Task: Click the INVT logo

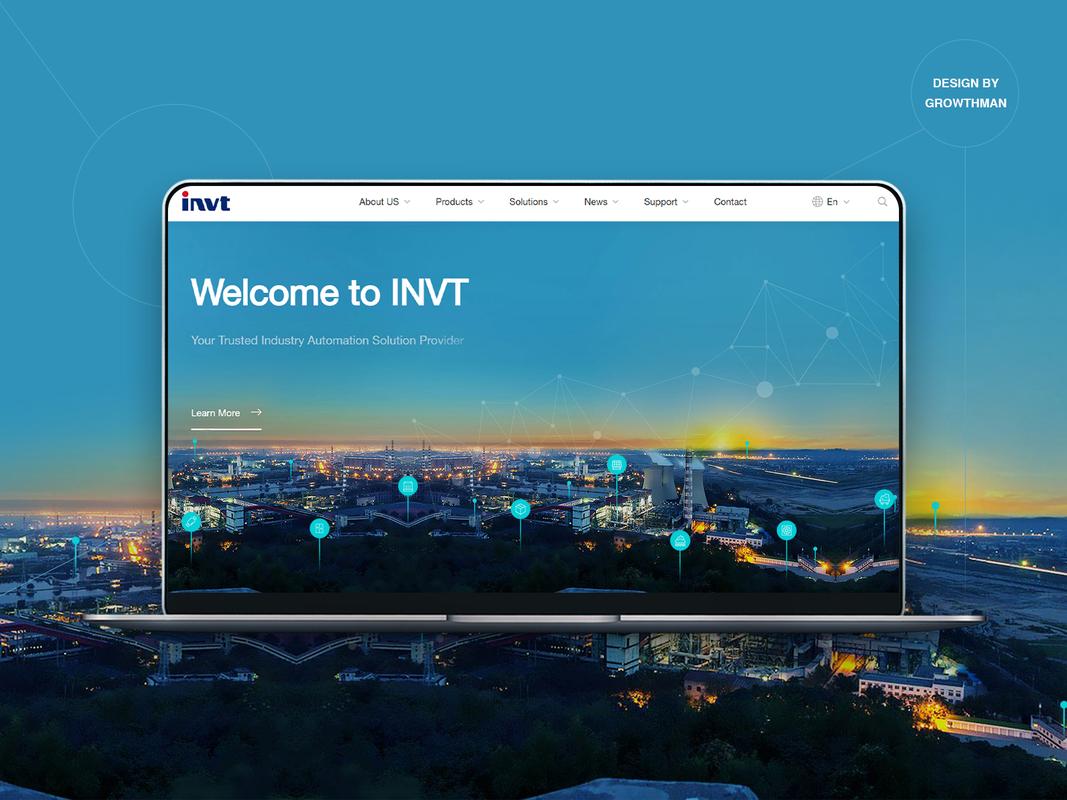Action: coord(206,201)
